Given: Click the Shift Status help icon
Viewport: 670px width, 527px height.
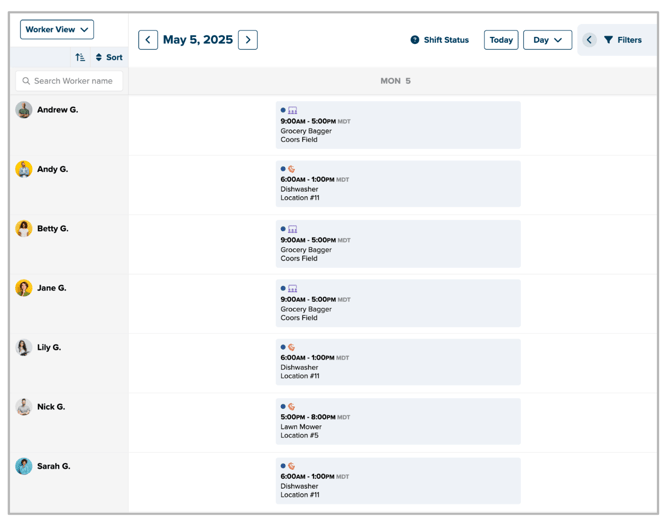Looking at the screenshot, I should (x=414, y=40).
